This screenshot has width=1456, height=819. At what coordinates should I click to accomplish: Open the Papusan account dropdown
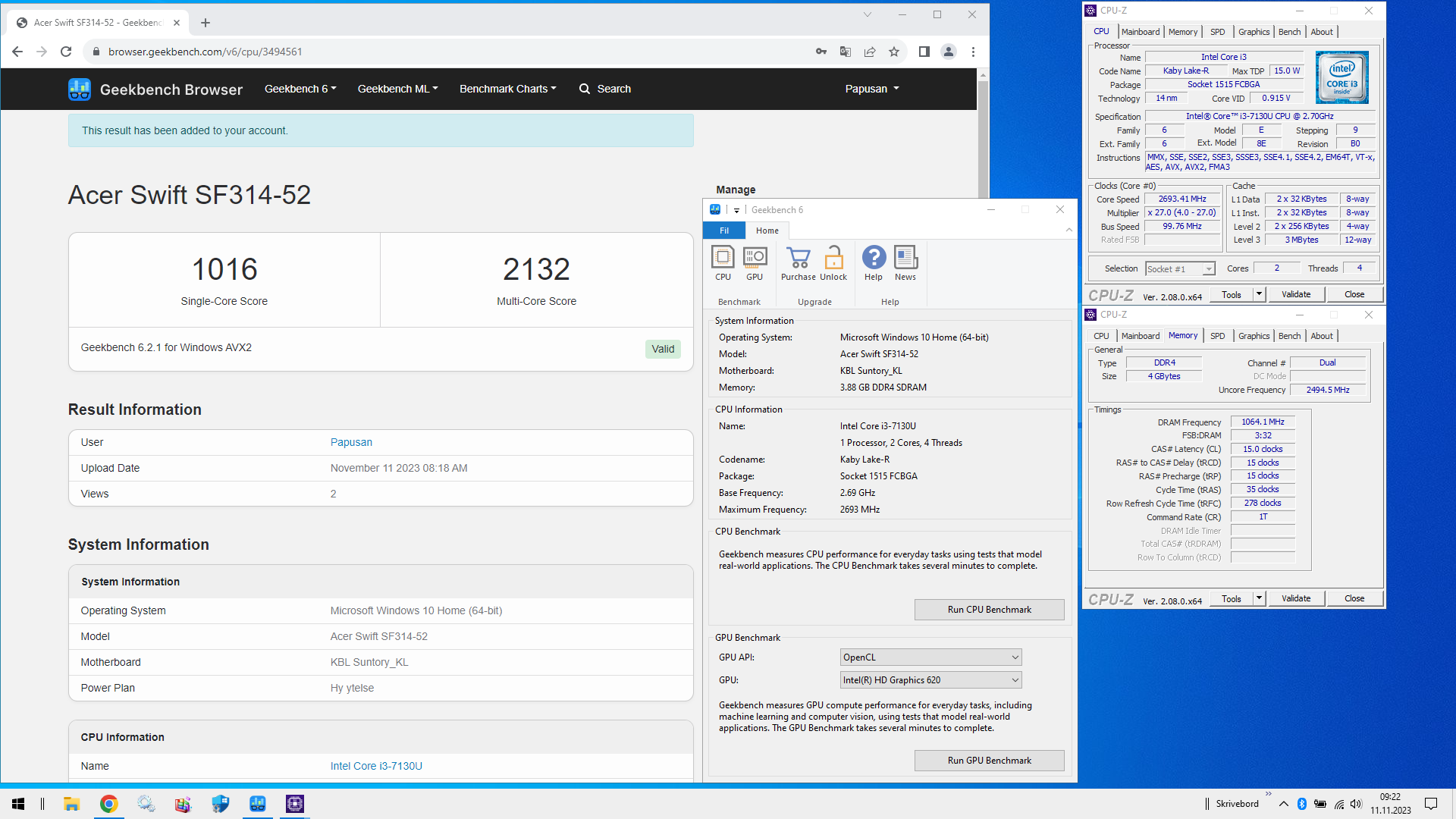872,89
